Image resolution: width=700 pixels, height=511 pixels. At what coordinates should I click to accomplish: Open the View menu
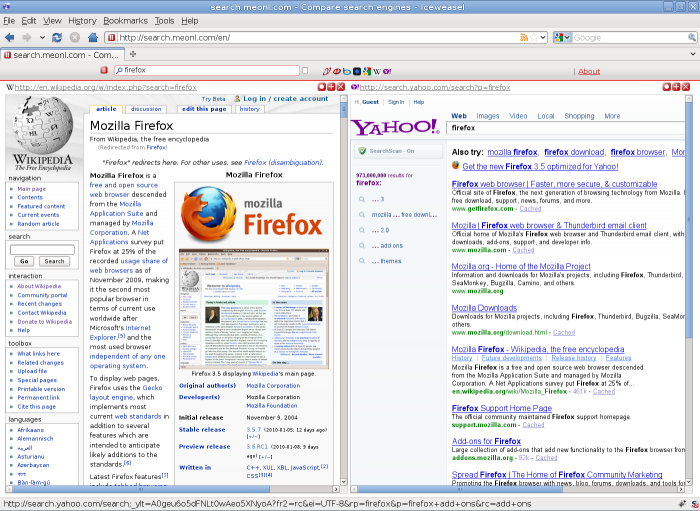[x=52, y=21]
